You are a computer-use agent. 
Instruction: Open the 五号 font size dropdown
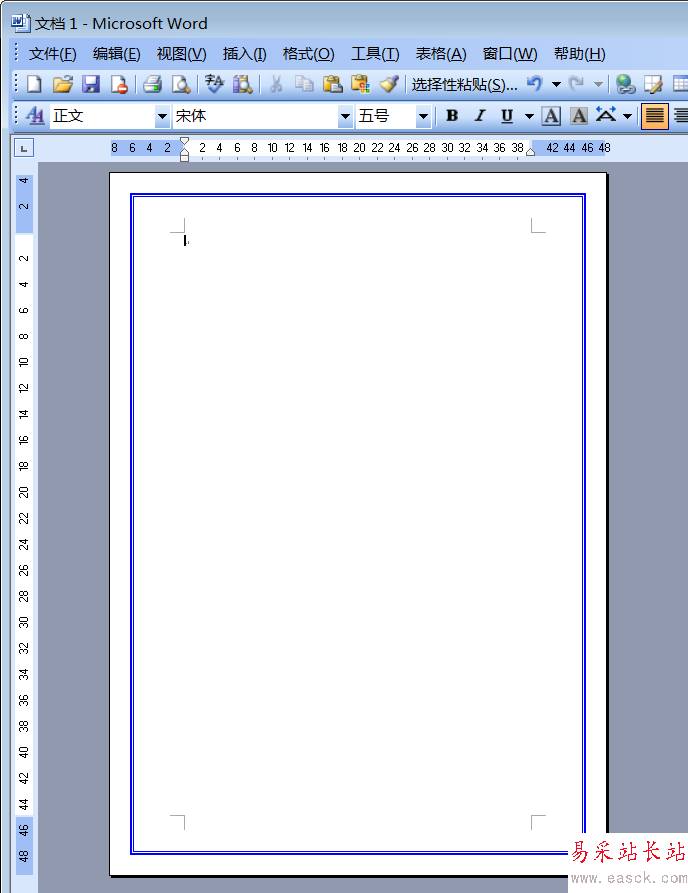(423, 117)
